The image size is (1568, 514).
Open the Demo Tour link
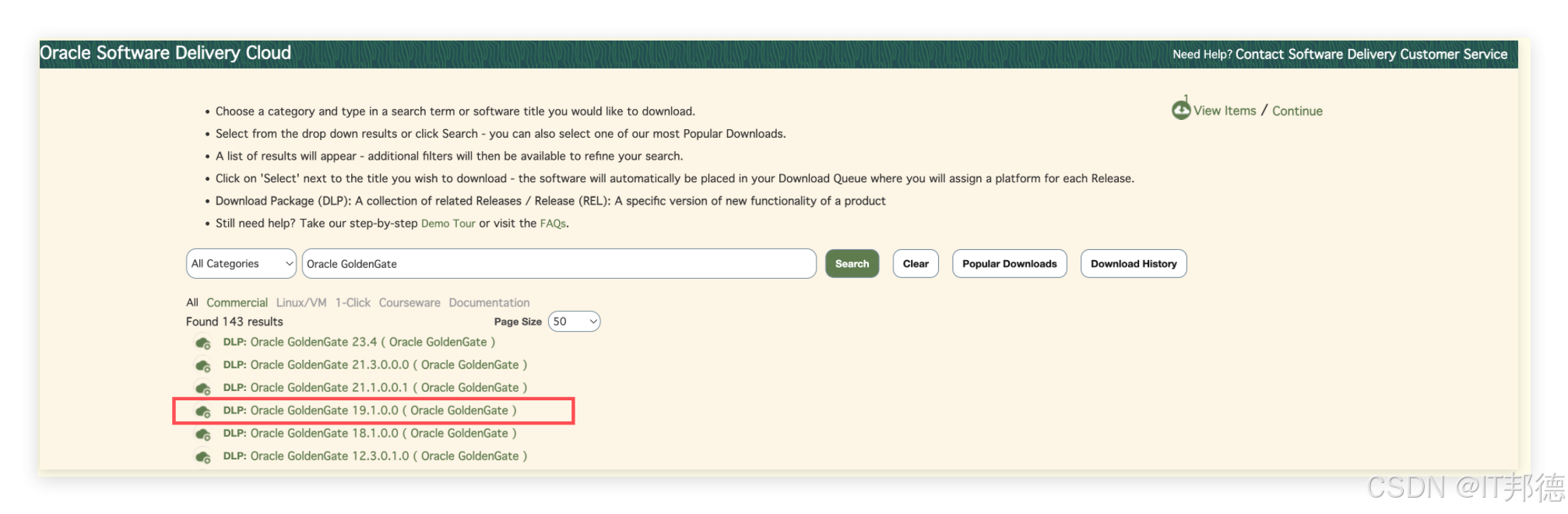(x=448, y=224)
